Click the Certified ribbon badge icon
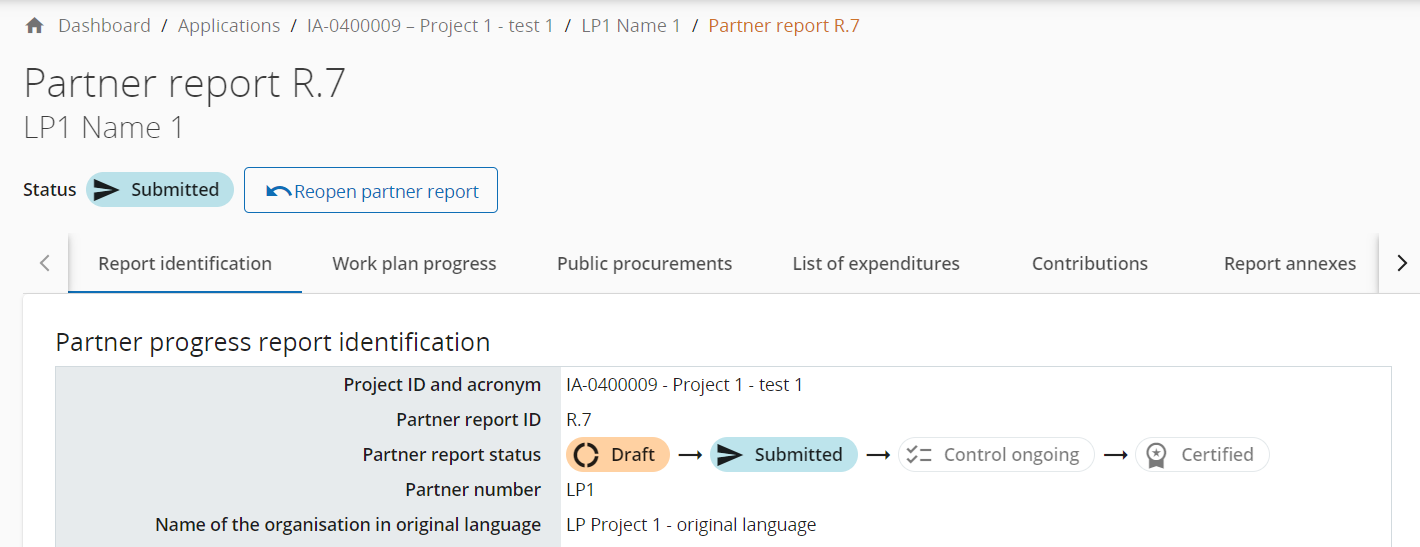Viewport: 1420px width, 547px height. pyautogui.click(x=1156, y=455)
